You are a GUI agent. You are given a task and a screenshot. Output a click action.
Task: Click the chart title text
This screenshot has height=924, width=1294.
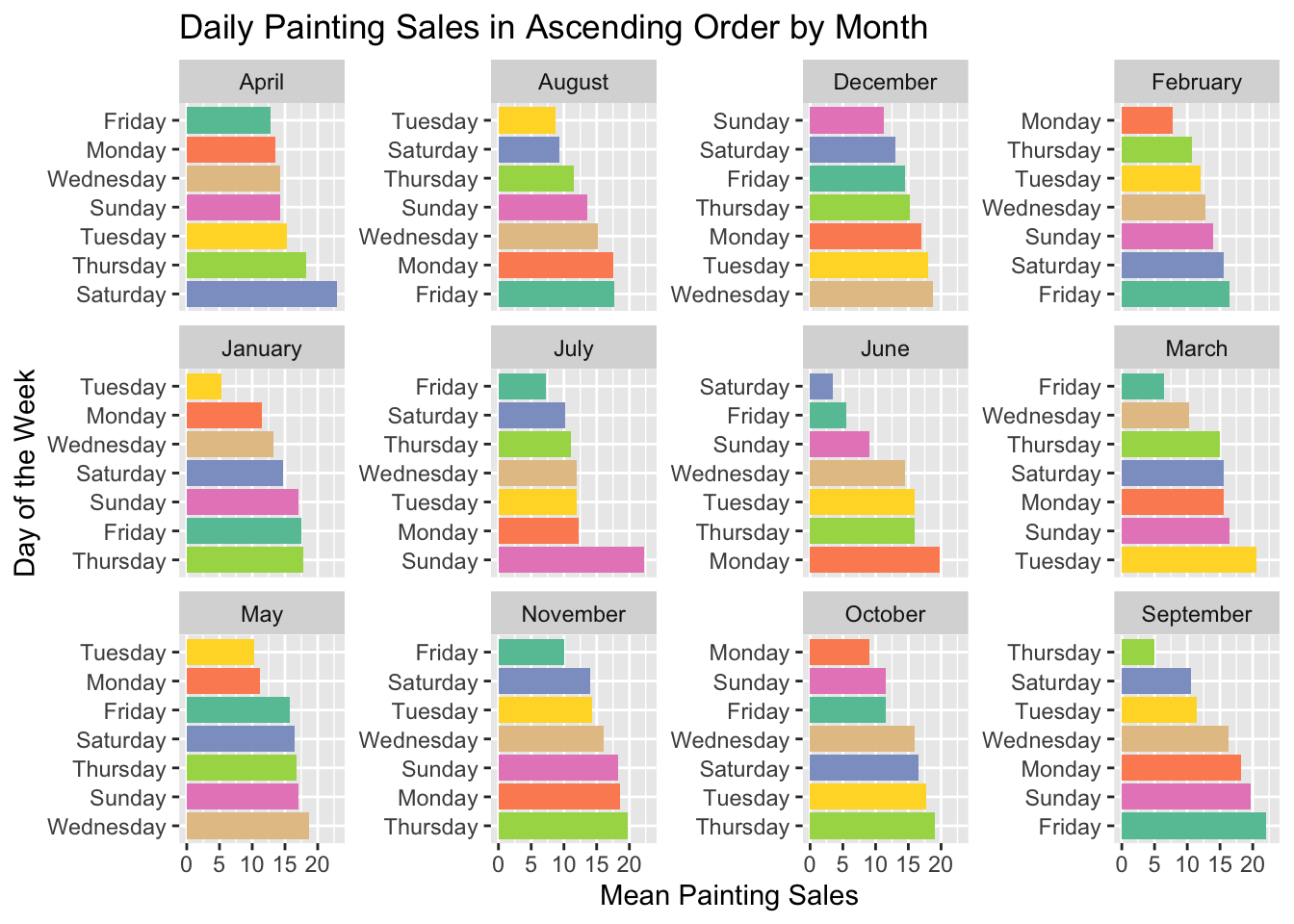[554, 27]
